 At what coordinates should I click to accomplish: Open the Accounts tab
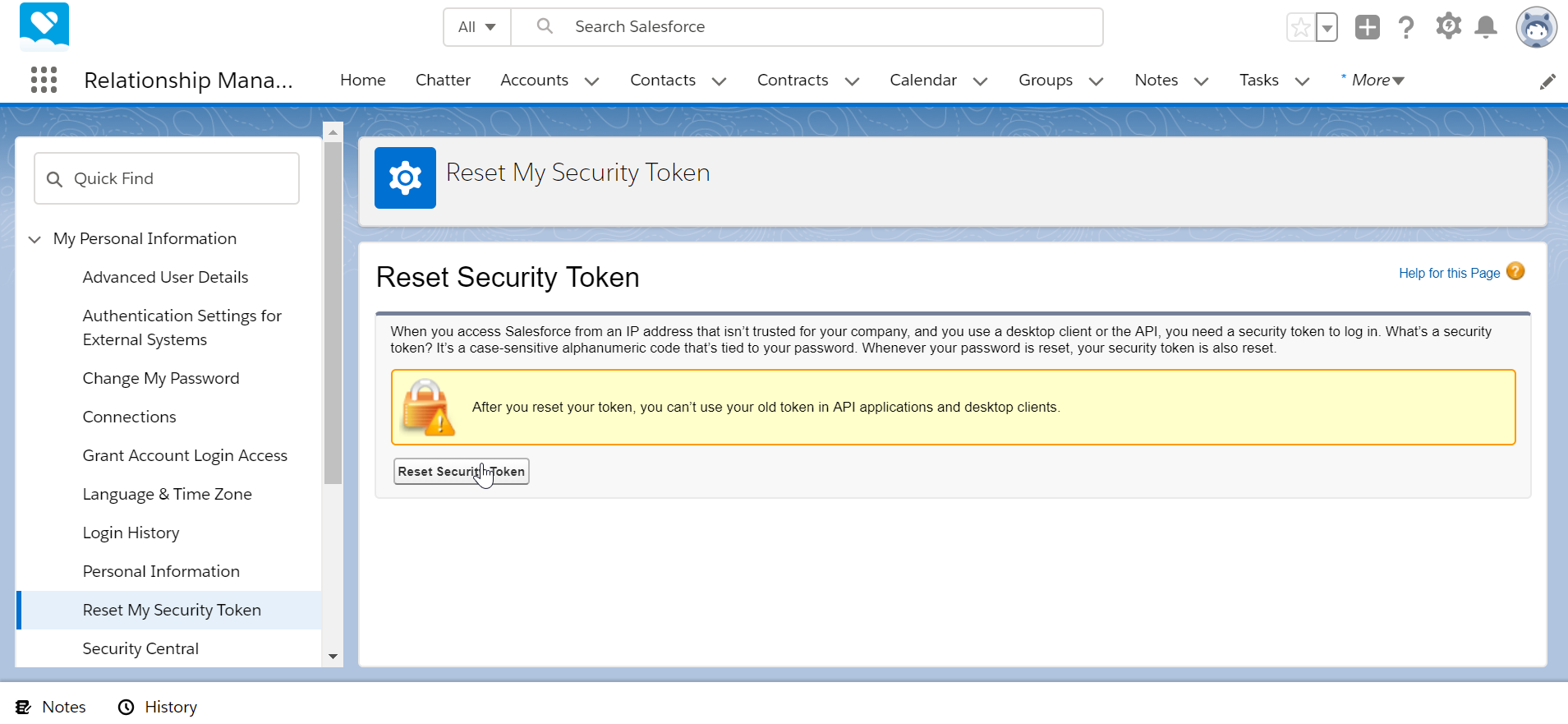coord(534,80)
